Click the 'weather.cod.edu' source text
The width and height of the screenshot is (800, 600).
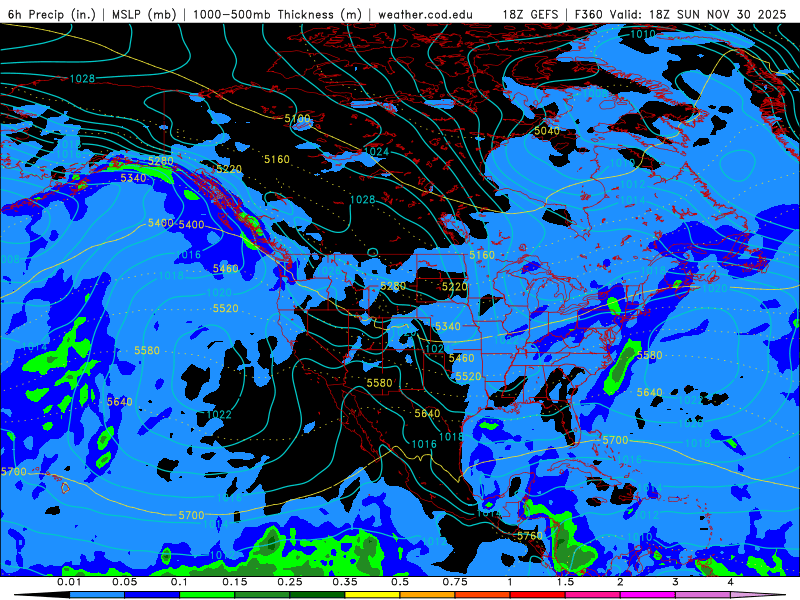point(425,14)
